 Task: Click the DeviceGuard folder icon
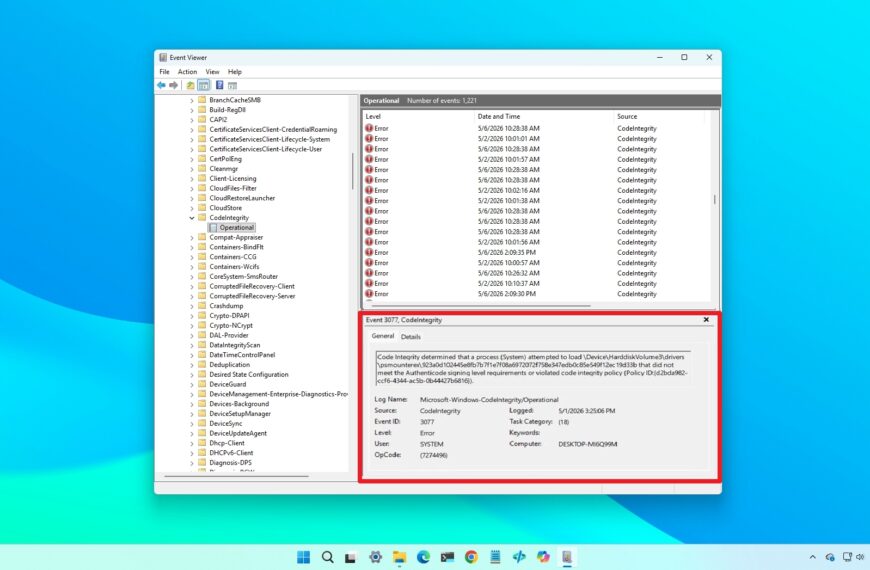click(x=202, y=384)
